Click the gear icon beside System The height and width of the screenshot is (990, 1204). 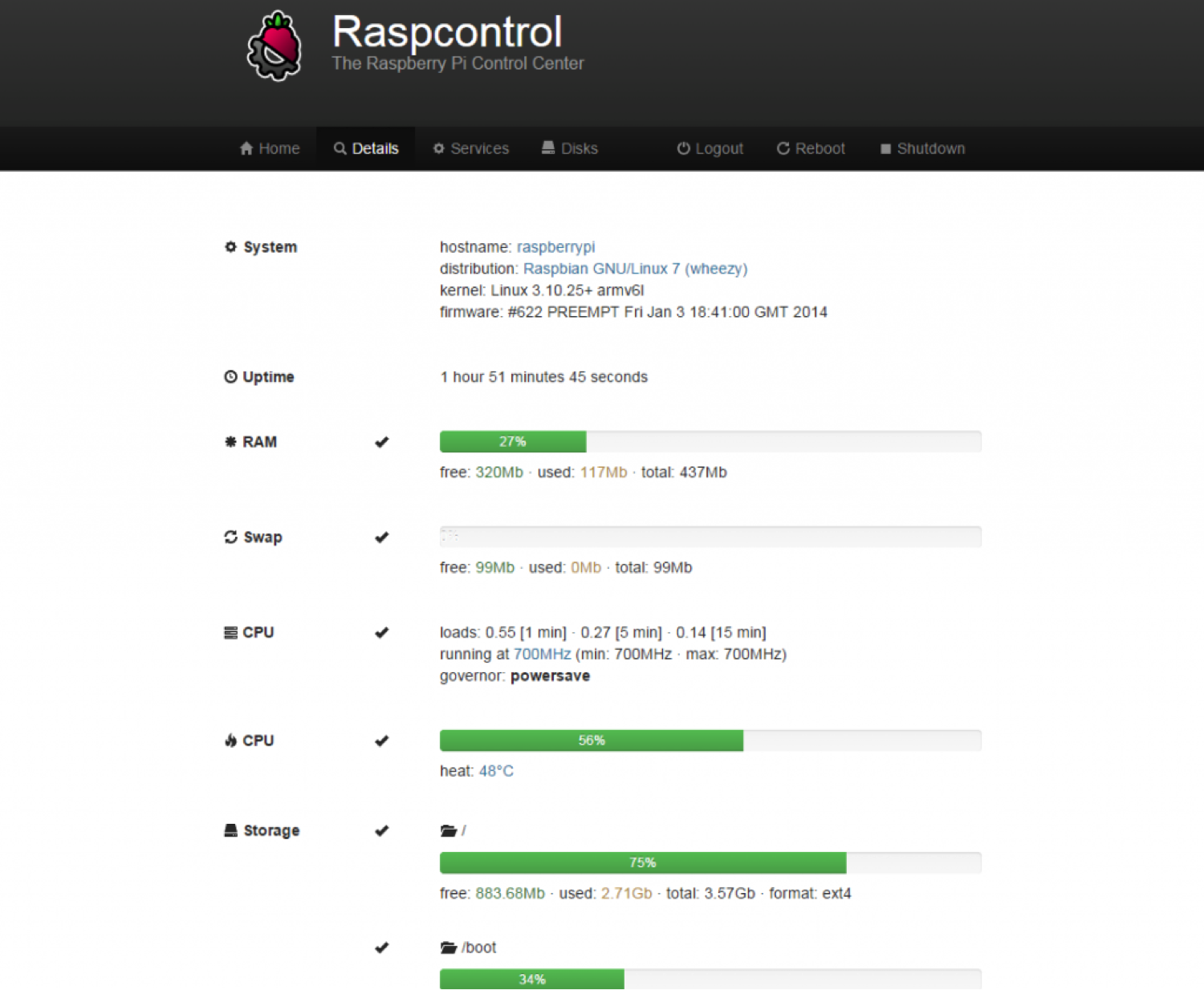coord(230,247)
